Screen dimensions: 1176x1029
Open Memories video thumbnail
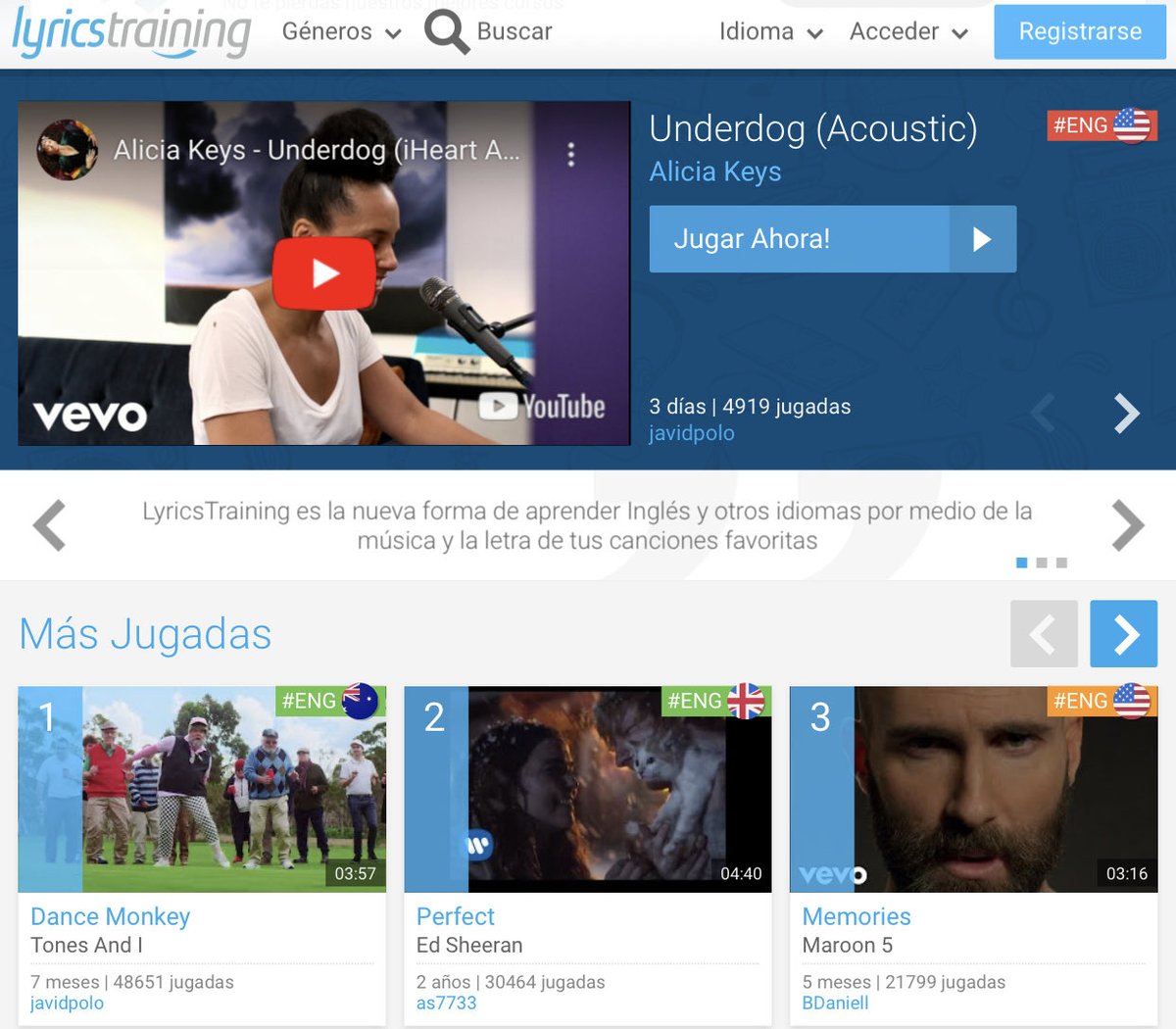click(973, 790)
